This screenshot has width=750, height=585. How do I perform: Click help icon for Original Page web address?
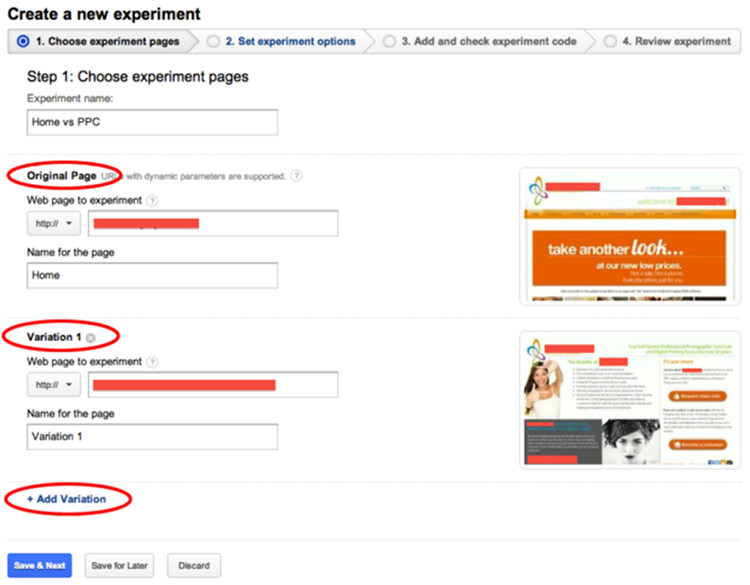click(x=152, y=201)
